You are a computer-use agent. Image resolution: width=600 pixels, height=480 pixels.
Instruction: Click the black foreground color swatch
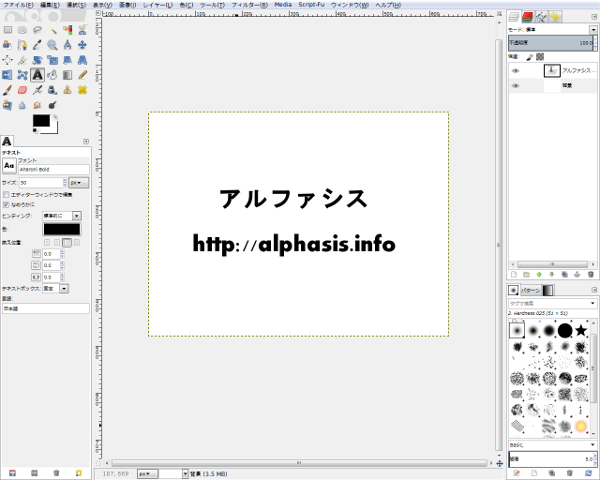coord(41,120)
